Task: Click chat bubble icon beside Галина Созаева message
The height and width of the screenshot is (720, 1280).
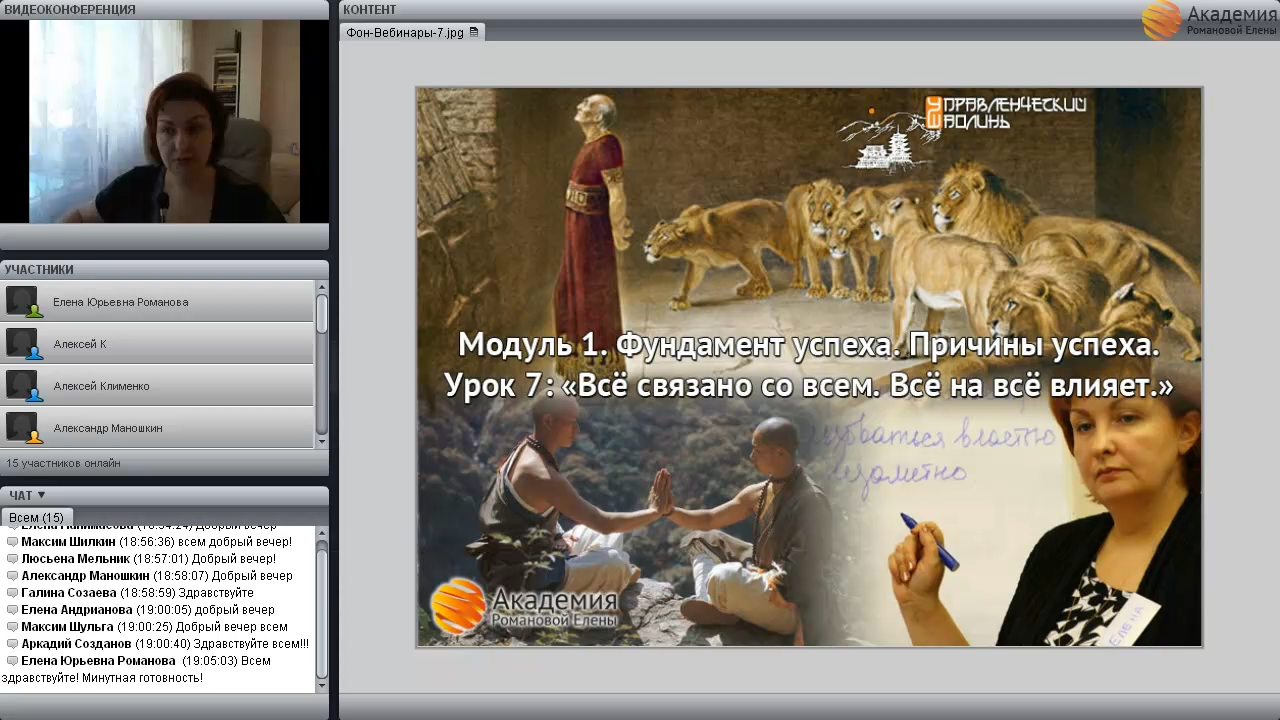Action: 12,593
